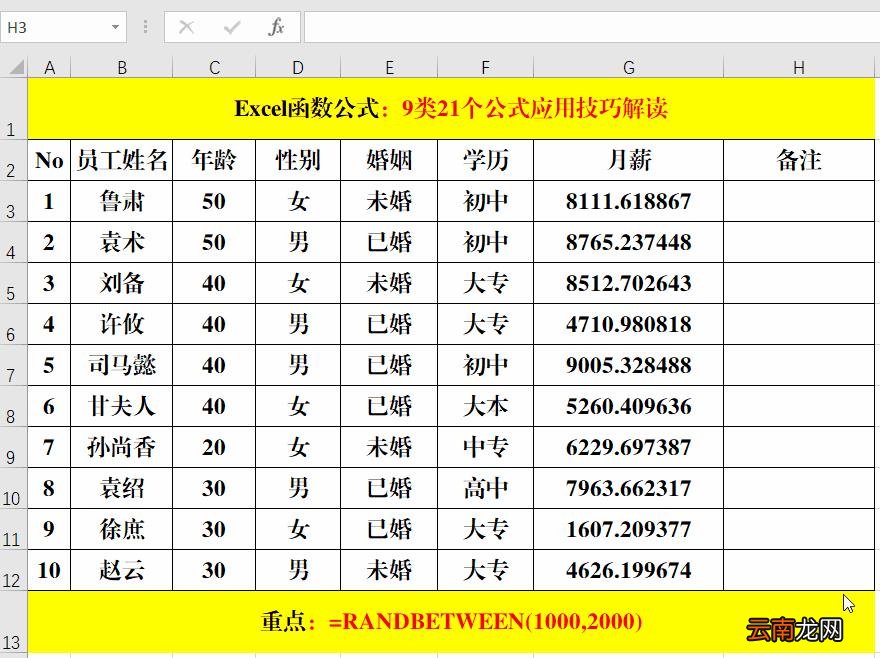Select column F header
The height and width of the screenshot is (658, 880).
point(485,68)
